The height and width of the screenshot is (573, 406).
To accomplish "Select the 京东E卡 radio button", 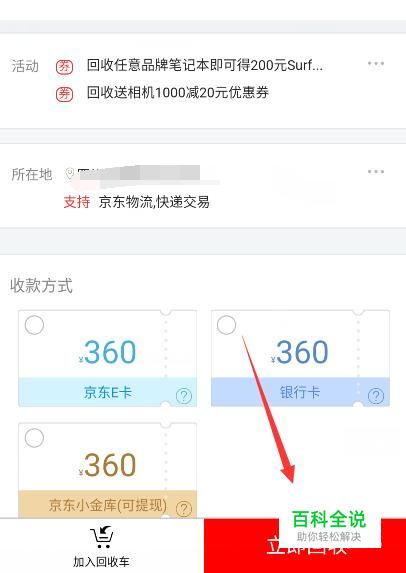I will [x=34, y=325].
